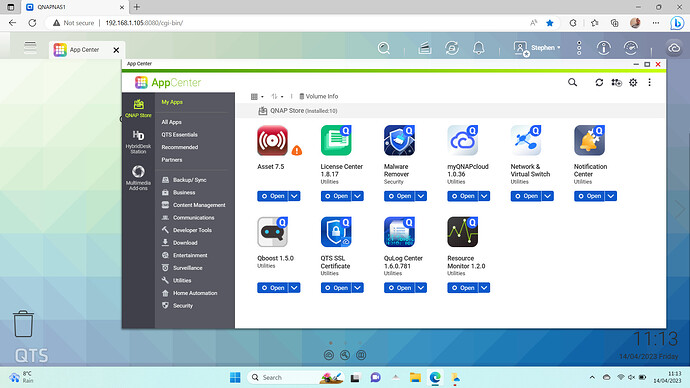Open the QTS main menu hamburger icon
This screenshot has height=388, width=690.
click(30, 48)
